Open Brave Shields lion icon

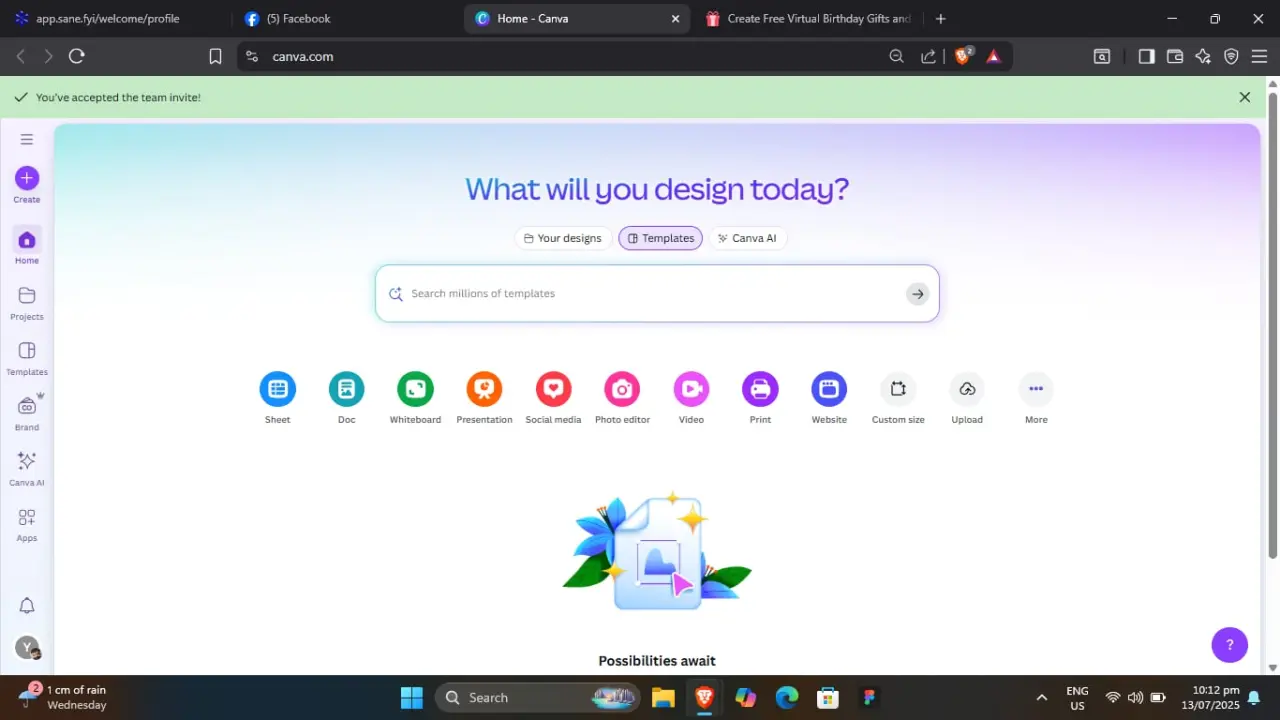962,56
